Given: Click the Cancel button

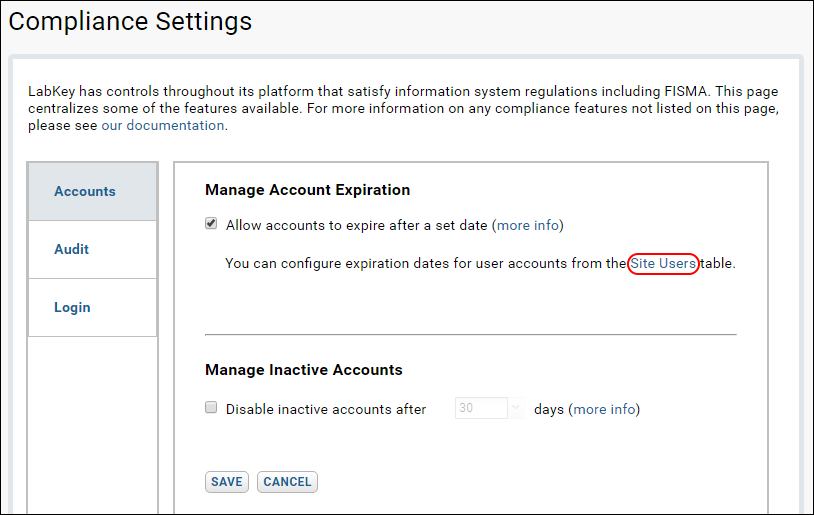Looking at the screenshot, I should [x=287, y=482].
